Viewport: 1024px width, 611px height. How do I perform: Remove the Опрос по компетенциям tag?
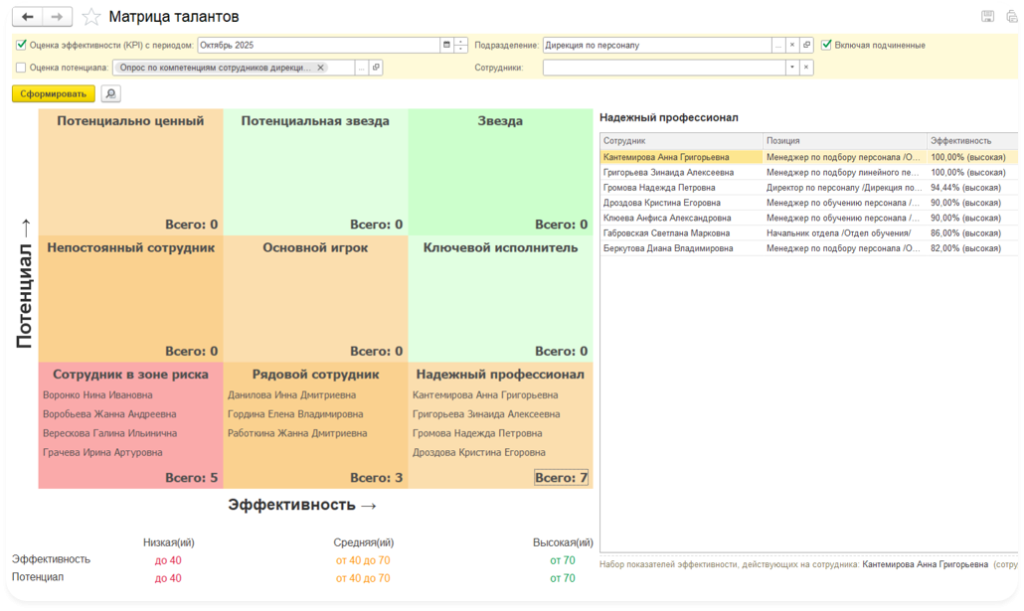coord(320,67)
